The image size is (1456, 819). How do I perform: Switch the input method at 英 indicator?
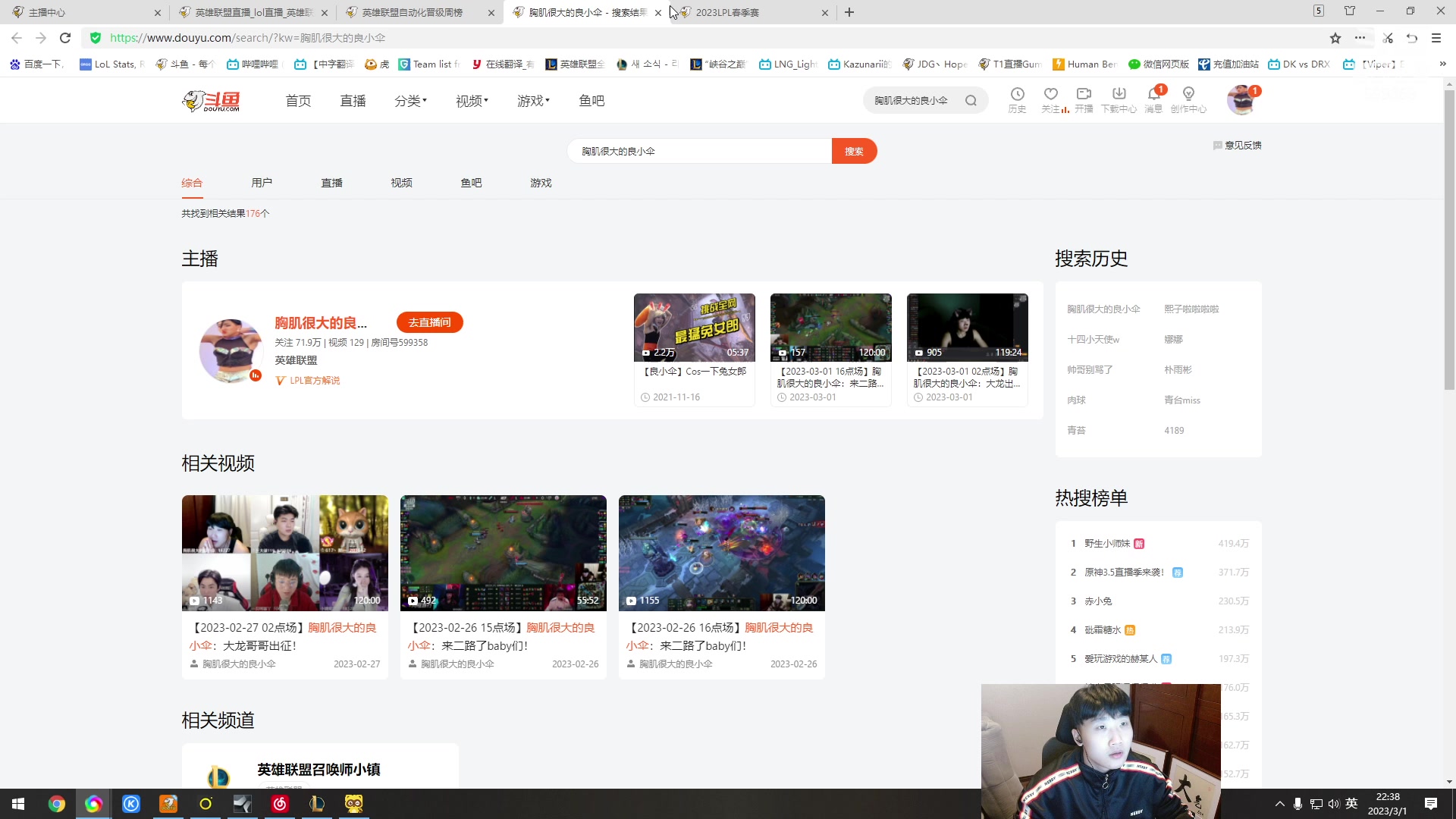point(1351,804)
